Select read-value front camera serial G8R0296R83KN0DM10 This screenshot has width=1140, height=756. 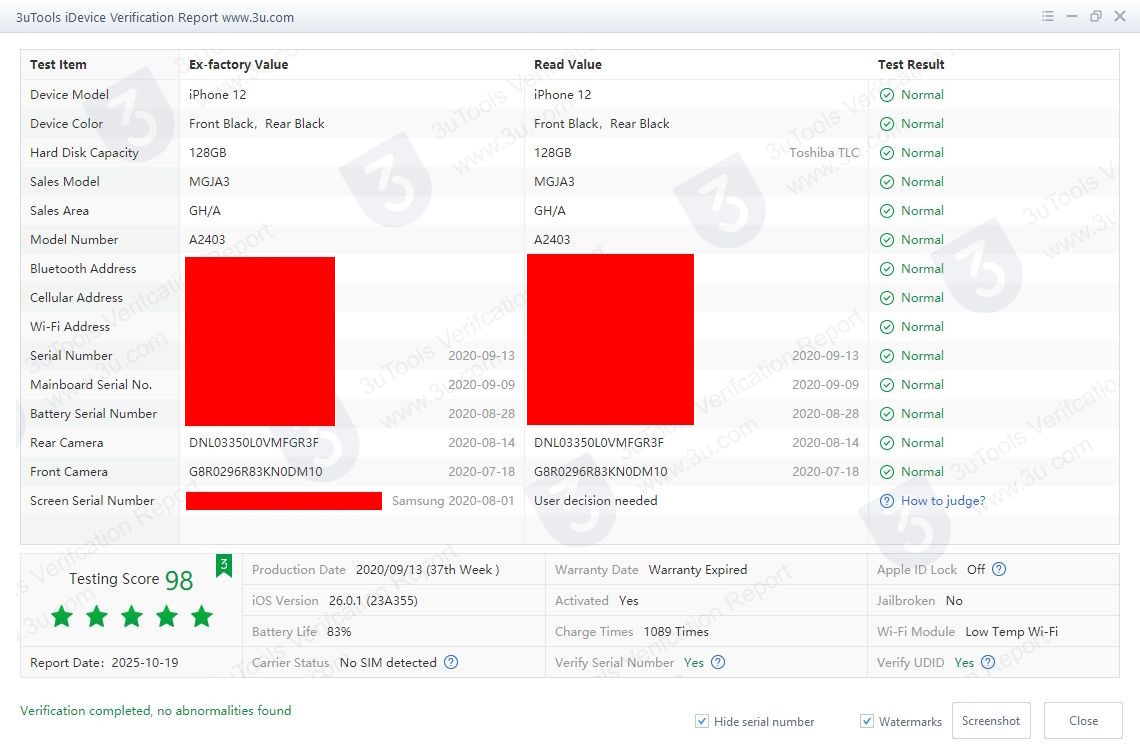tap(601, 472)
